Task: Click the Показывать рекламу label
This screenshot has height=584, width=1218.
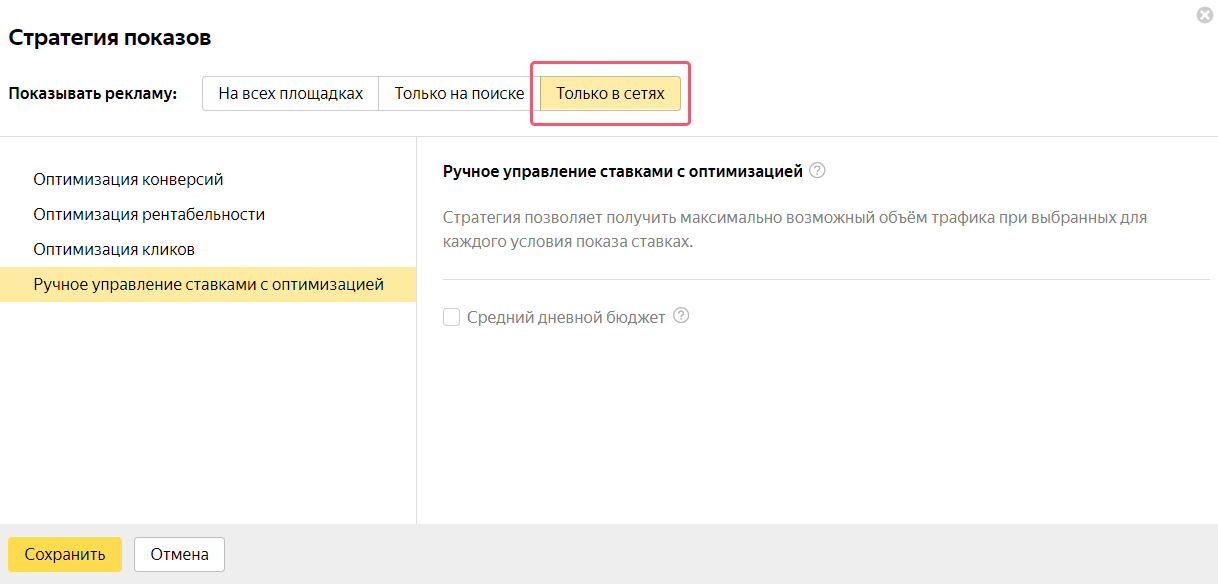Action: (92, 94)
